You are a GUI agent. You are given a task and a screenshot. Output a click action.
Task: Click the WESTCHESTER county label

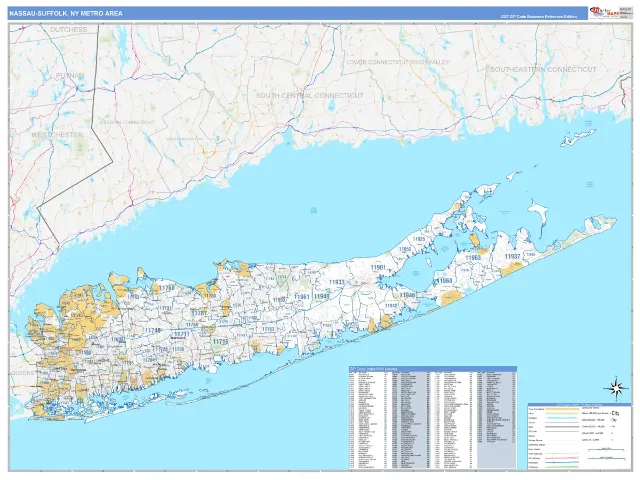(x=57, y=134)
